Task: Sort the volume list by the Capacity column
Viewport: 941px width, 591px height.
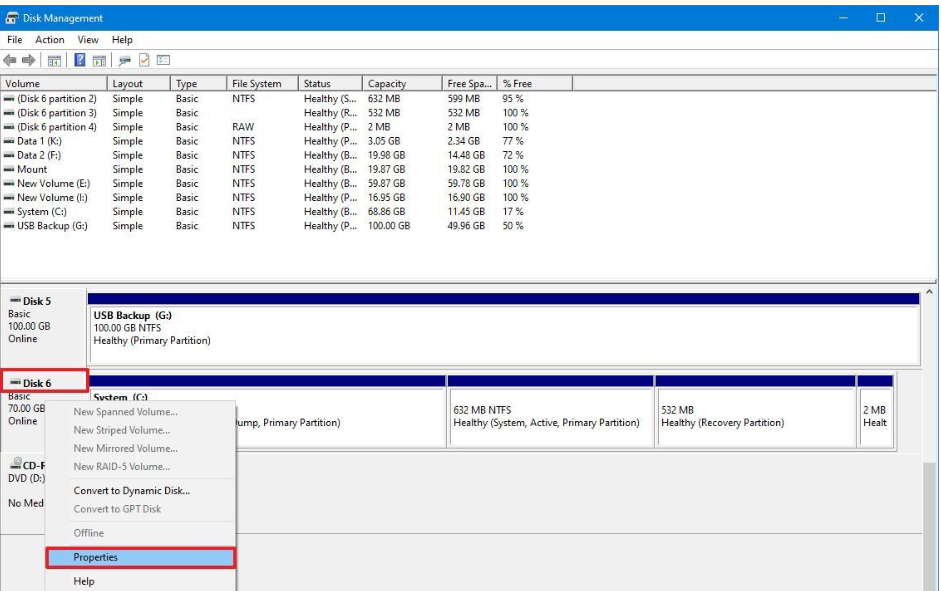Action: pyautogui.click(x=387, y=84)
